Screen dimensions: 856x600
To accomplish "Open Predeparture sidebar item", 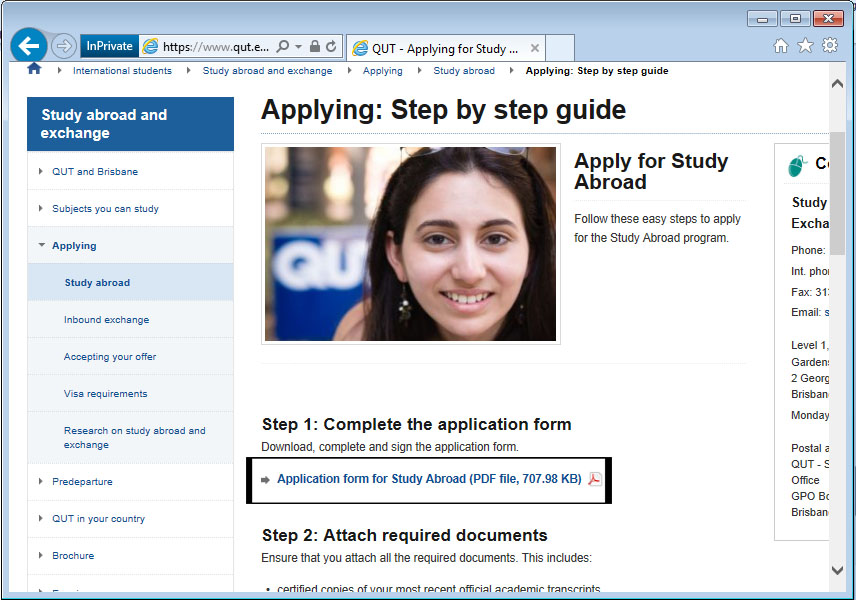I will (x=82, y=482).
